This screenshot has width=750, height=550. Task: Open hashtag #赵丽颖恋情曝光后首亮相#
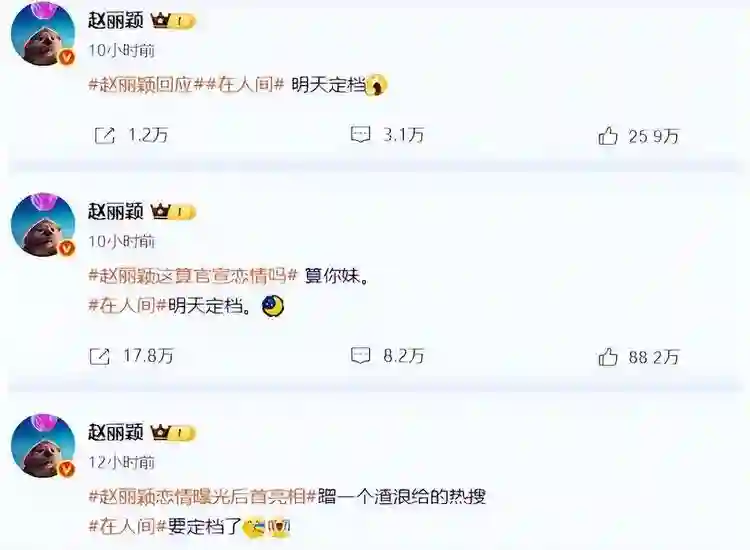click(x=203, y=497)
